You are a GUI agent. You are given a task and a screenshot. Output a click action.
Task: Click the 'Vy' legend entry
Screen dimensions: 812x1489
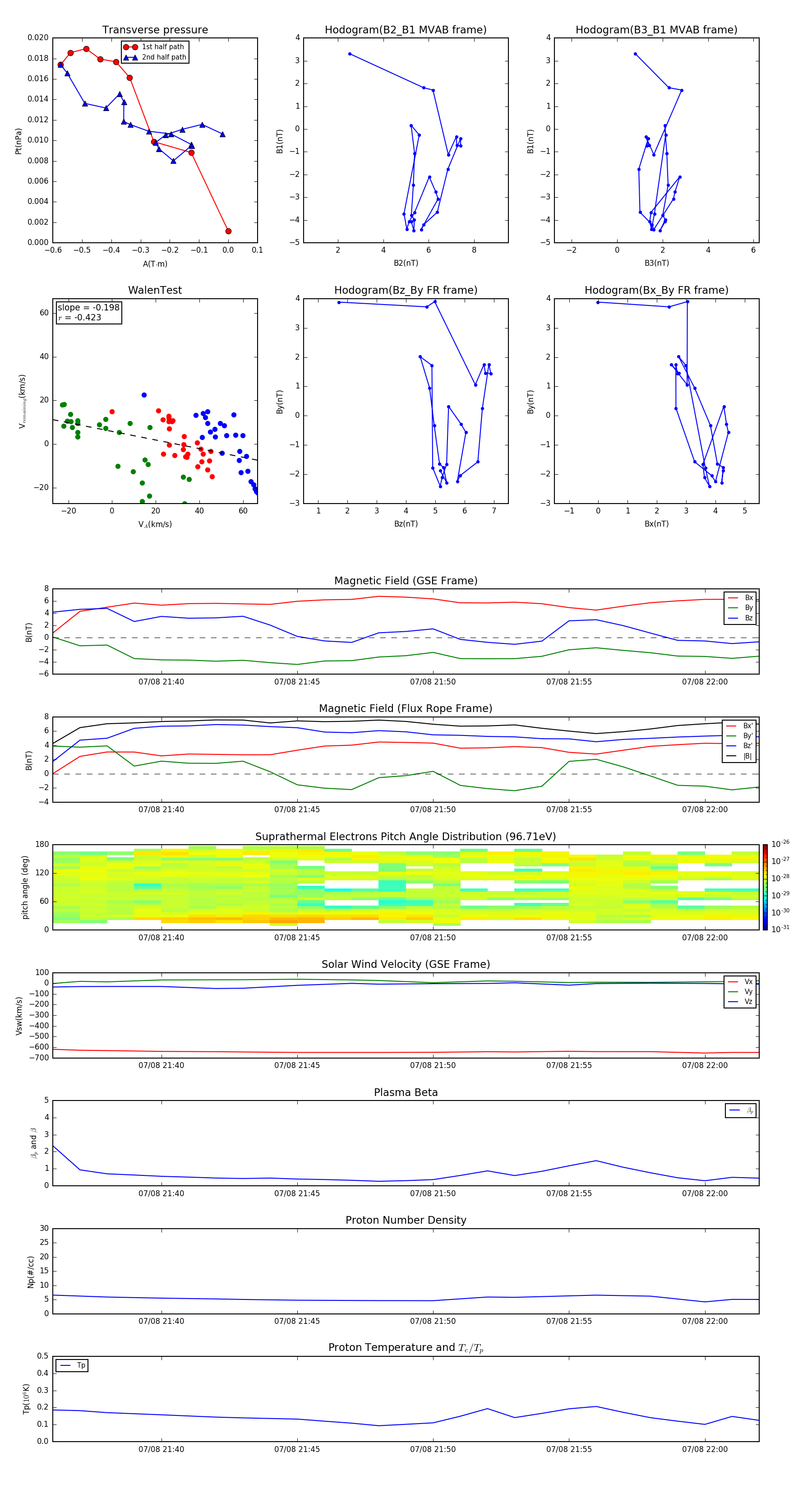point(740,991)
